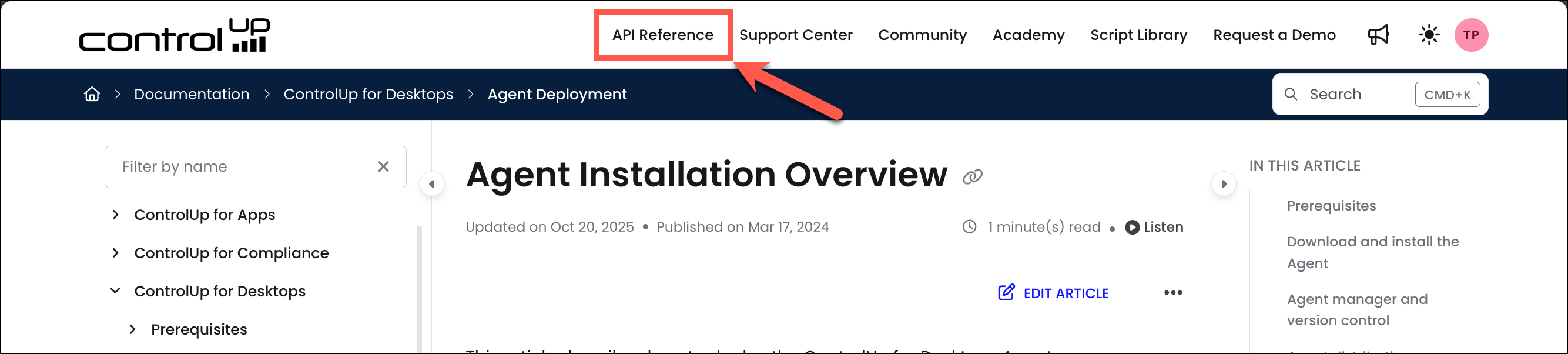This screenshot has width=1568, height=354.
Task: Jump to Prerequisites in article outline
Action: click(x=1331, y=206)
